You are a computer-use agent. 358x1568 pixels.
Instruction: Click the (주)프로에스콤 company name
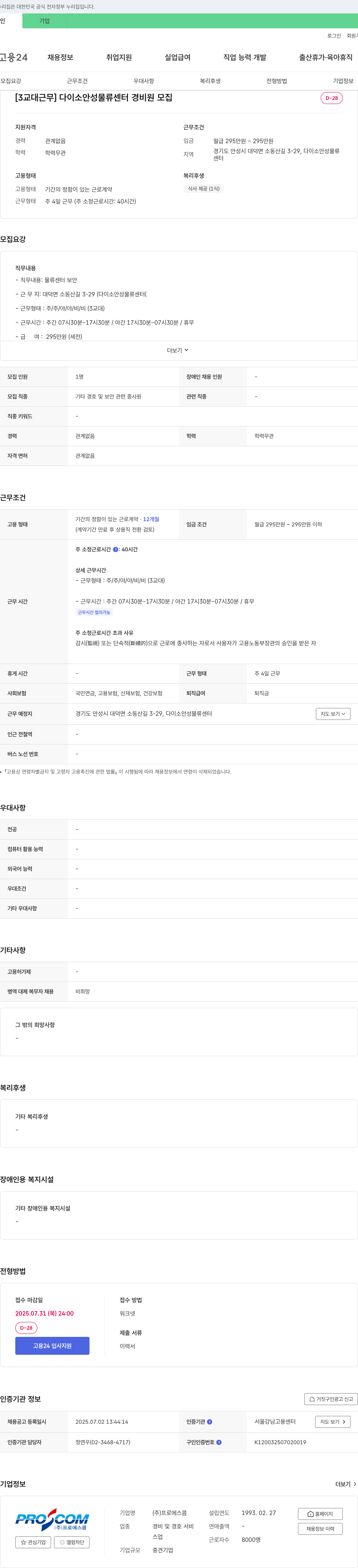[x=169, y=1512]
